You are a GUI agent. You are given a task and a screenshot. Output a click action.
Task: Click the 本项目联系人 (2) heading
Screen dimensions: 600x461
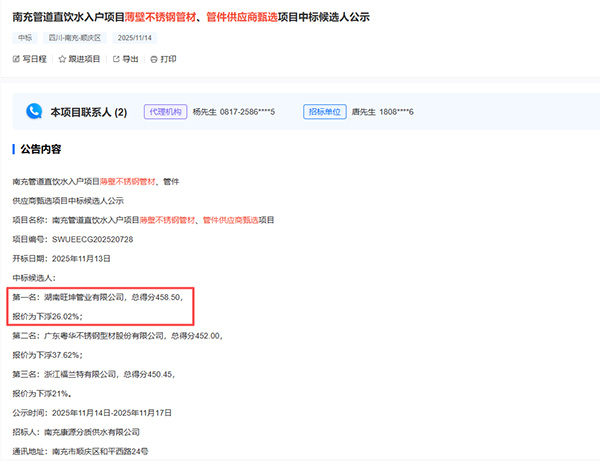88,111
